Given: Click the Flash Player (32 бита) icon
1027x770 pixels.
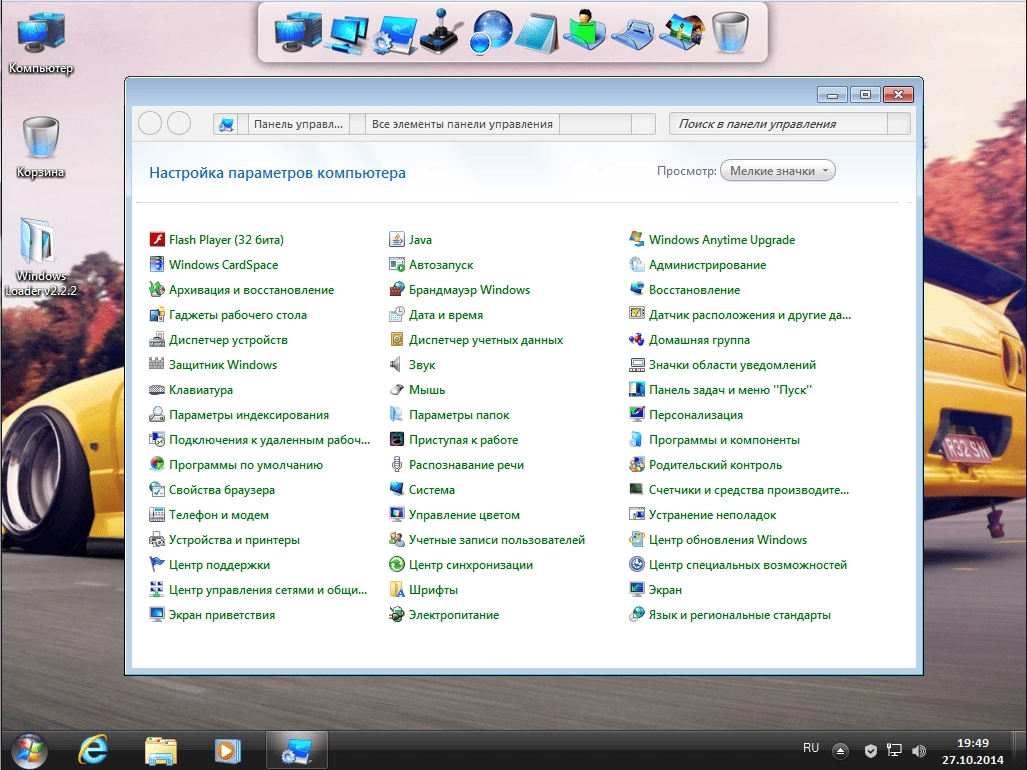Looking at the screenshot, I should [x=157, y=240].
